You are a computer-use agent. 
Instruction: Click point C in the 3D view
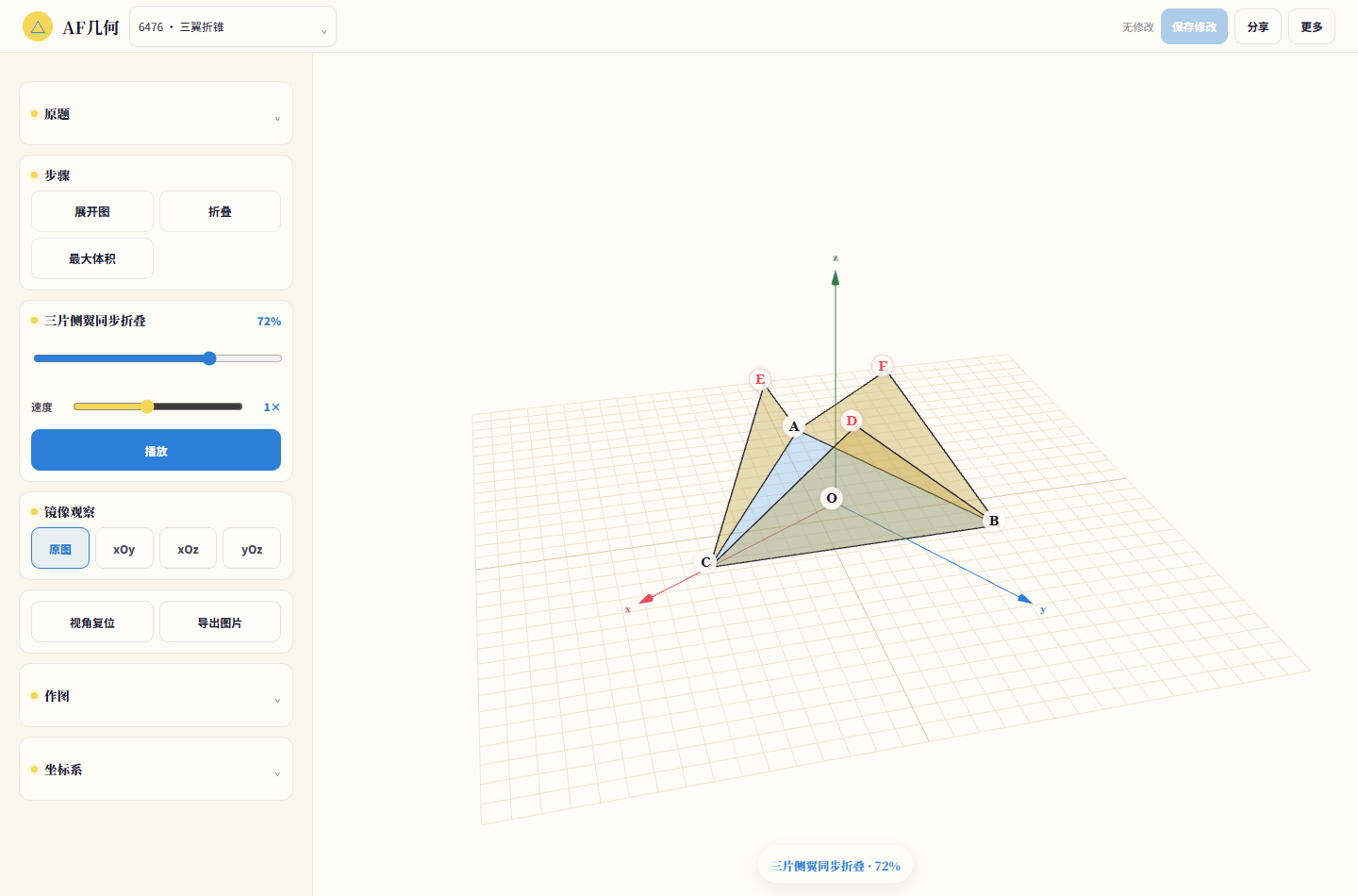click(705, 562)
